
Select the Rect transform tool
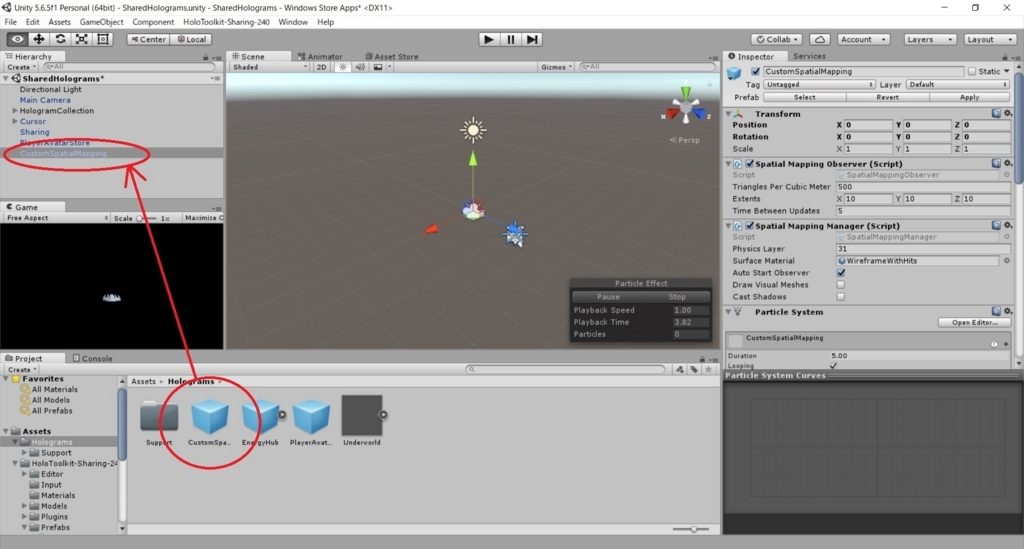(x=103, y=39)
